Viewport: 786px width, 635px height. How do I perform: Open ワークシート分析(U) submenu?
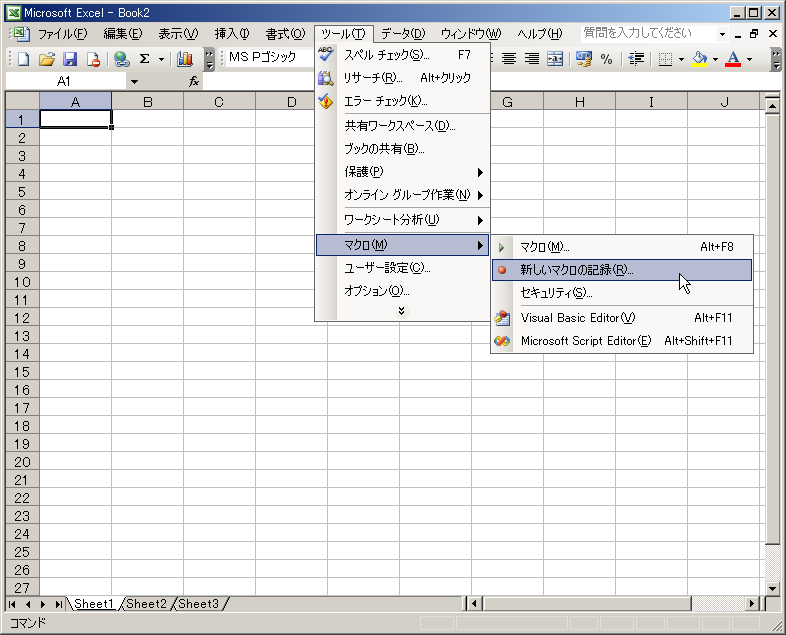point(403,220)
